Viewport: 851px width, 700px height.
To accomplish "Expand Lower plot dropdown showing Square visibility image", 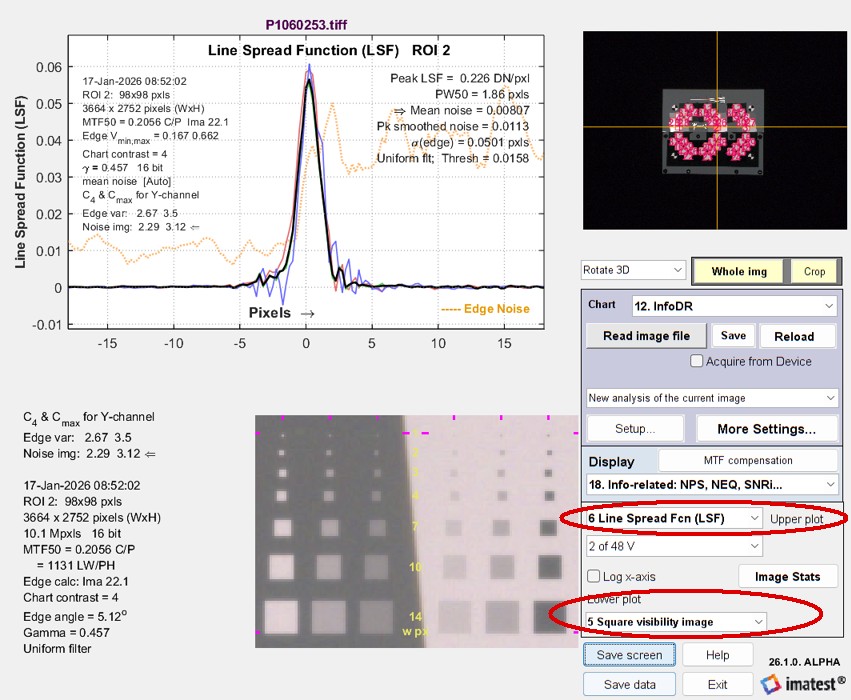I will 675,622.
